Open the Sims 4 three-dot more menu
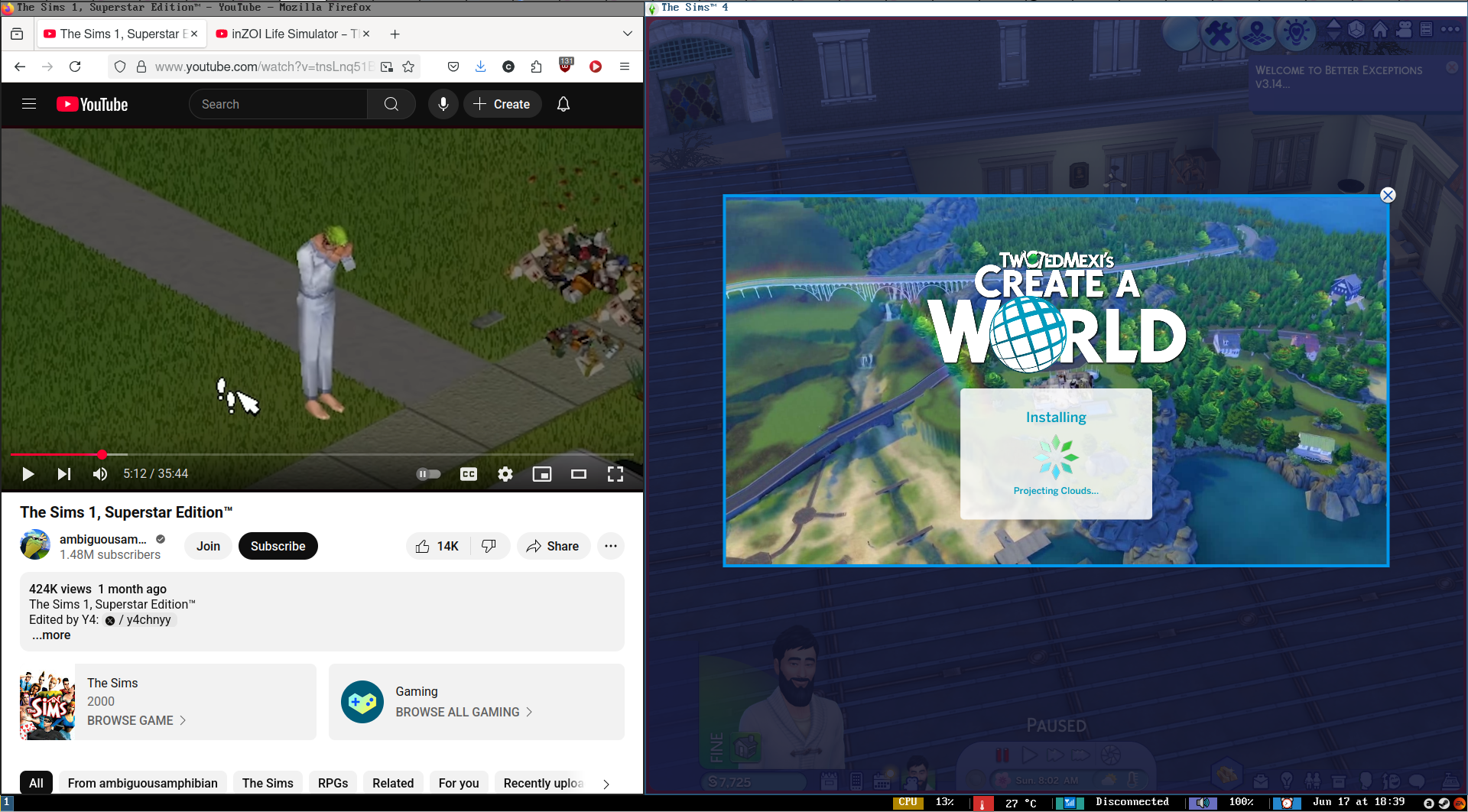Image resolution: width=1468 pixels, height=812 pixels. click(x=1450, y=30)
